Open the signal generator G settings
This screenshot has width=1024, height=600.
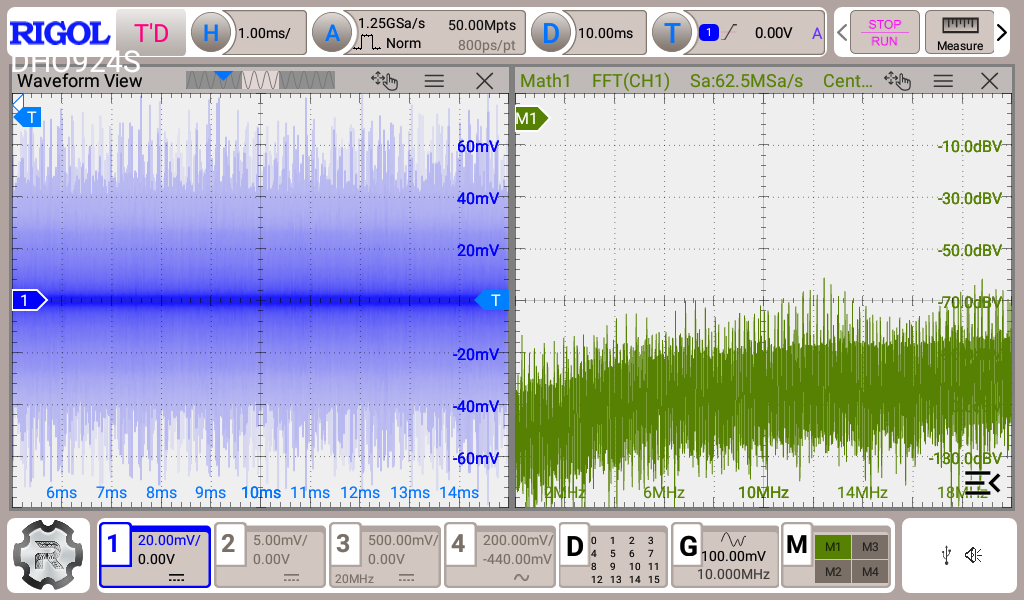coord(724,556)
